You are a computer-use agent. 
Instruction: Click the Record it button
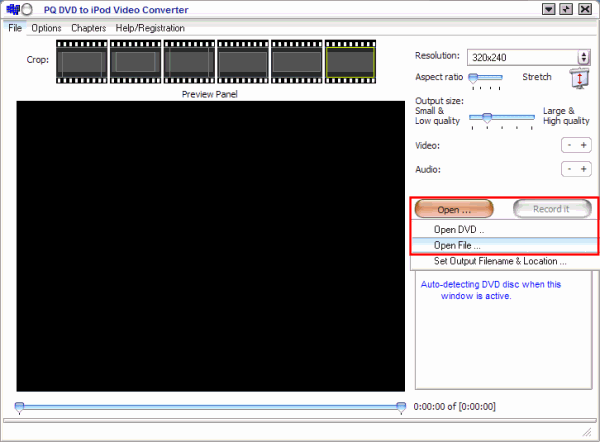552,209
